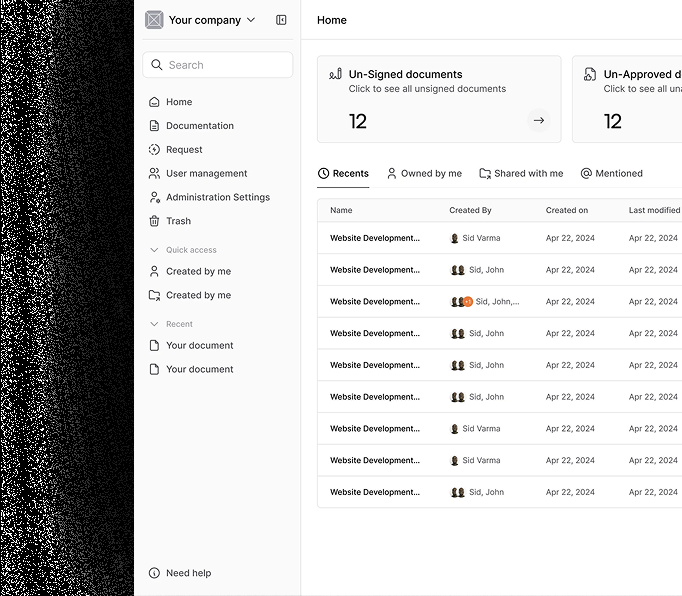Click the Search input field
This screenshot has width=682, height=596.
click(x=218, y=65)
